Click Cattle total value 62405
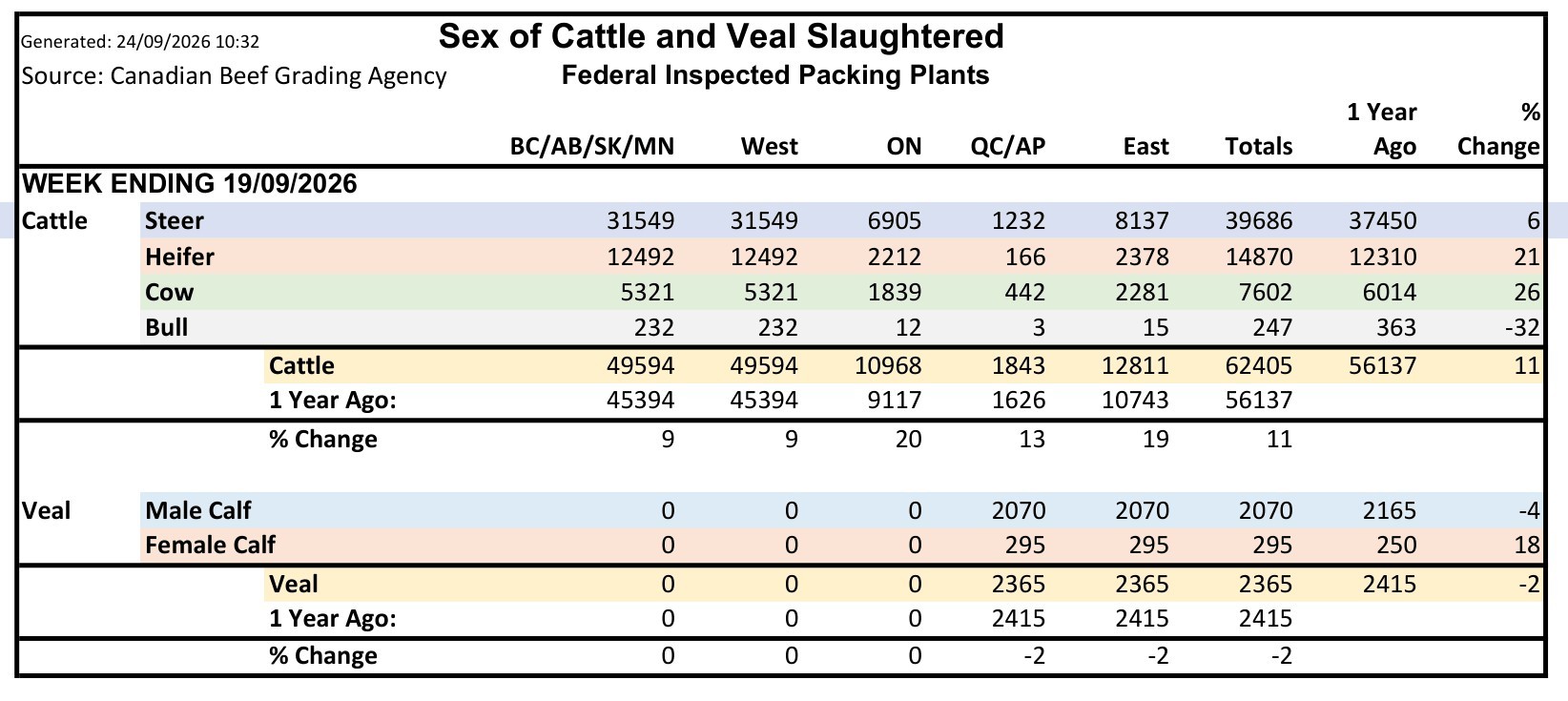1568x701 pixels. (1259, 366)
